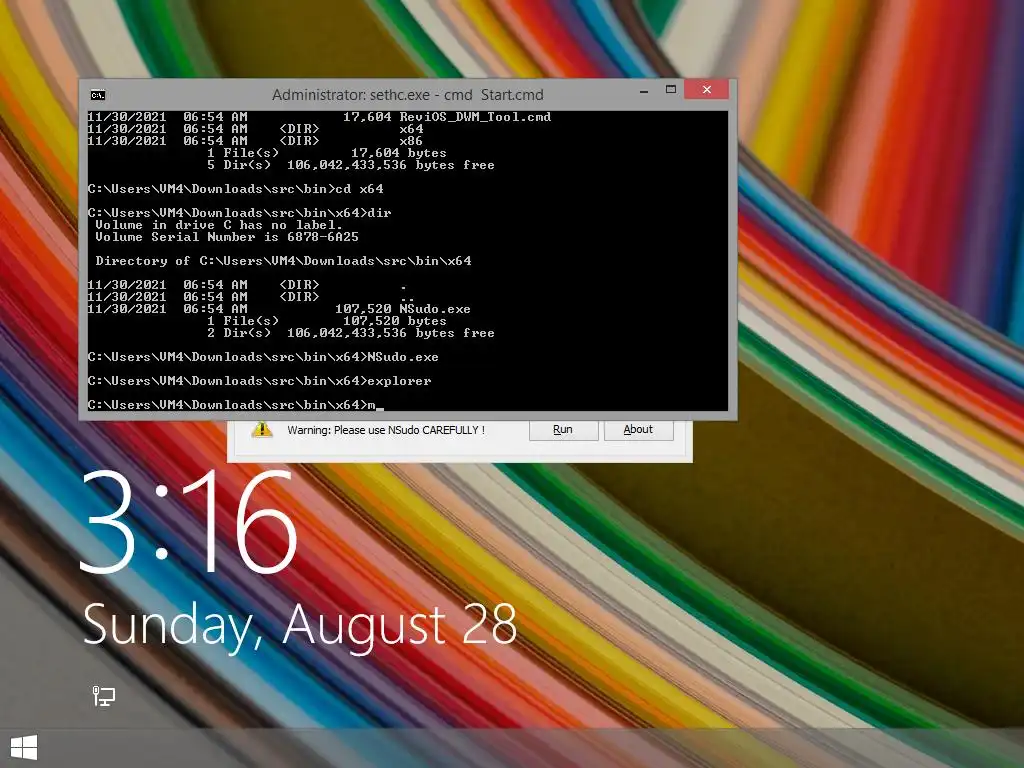The width and height of the screenshot is (1024, 768).
Task: Click the 'Volume in drive C has no label.' line
Action: [x=219, y=225]
